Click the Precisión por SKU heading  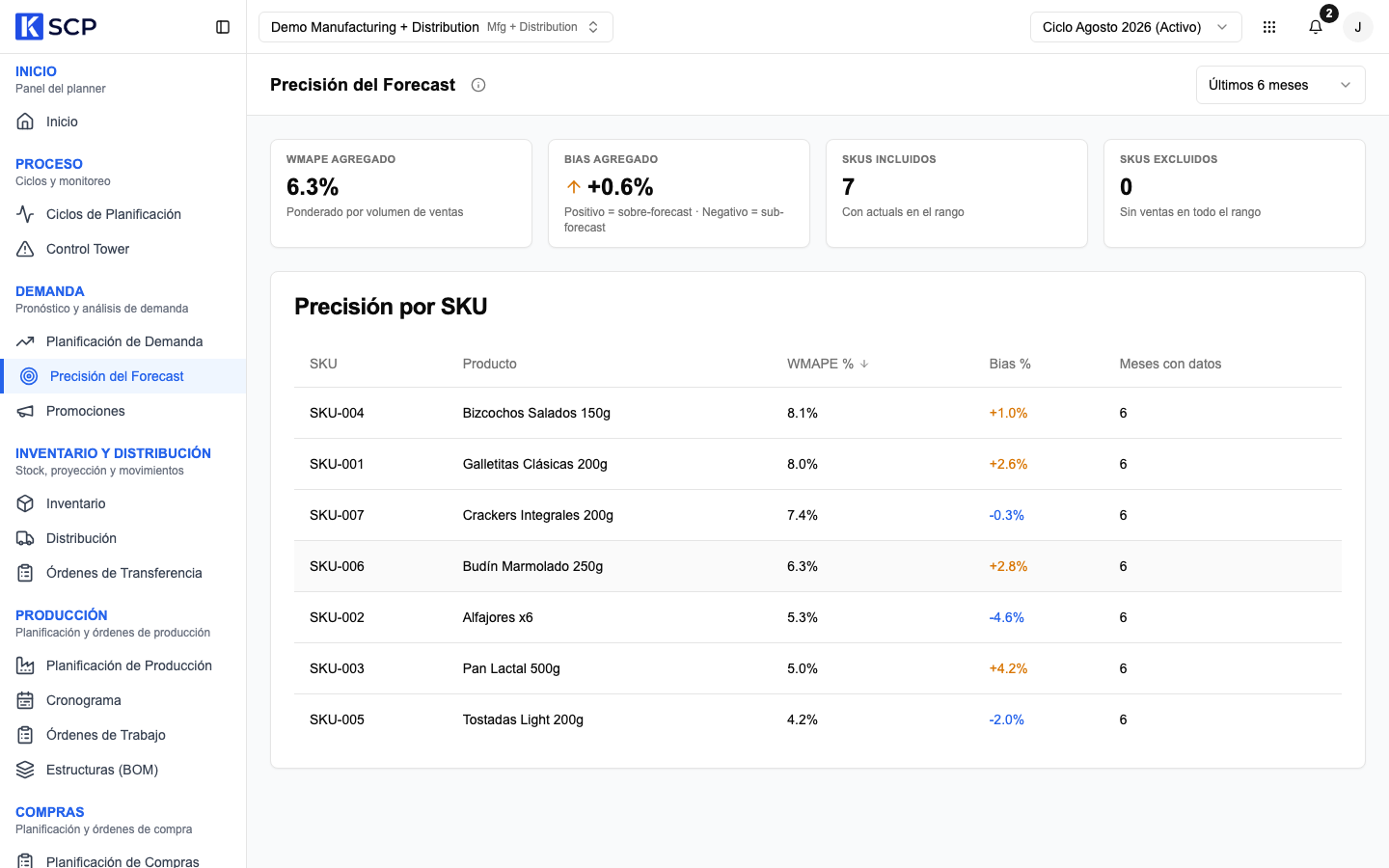(x=391, y=307)
